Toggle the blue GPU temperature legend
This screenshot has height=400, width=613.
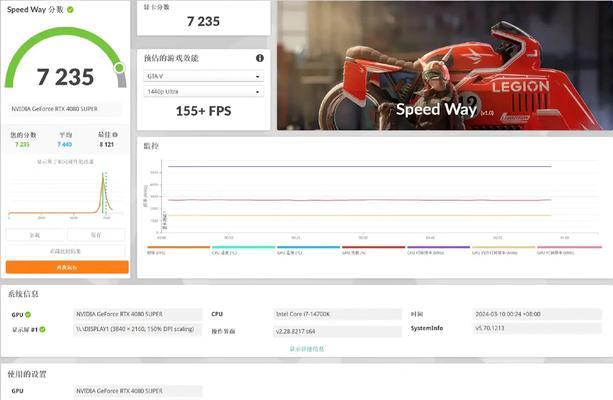click(x=308, y=250)
